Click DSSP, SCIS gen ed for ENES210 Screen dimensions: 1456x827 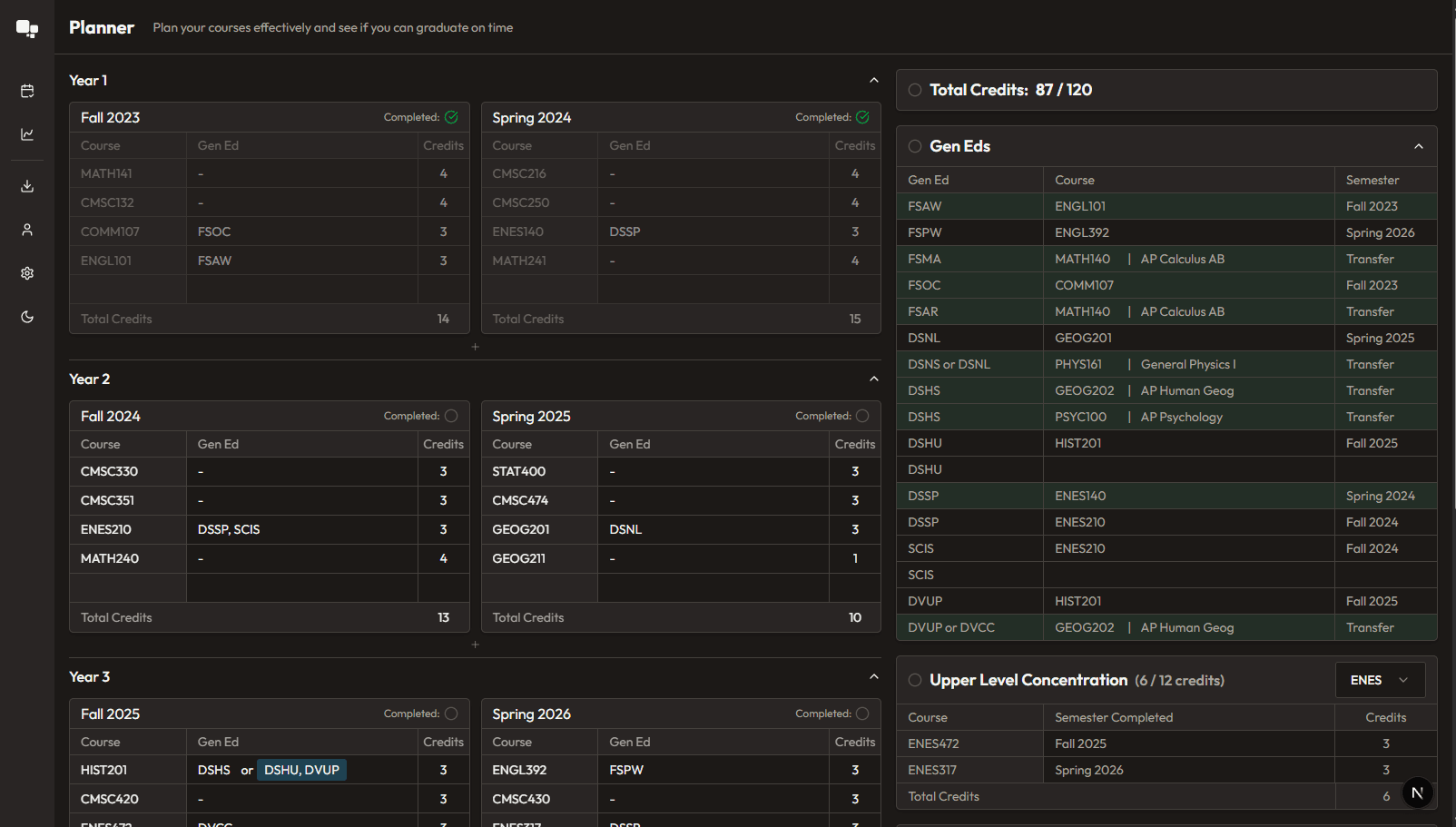click(x=229, y=529)
